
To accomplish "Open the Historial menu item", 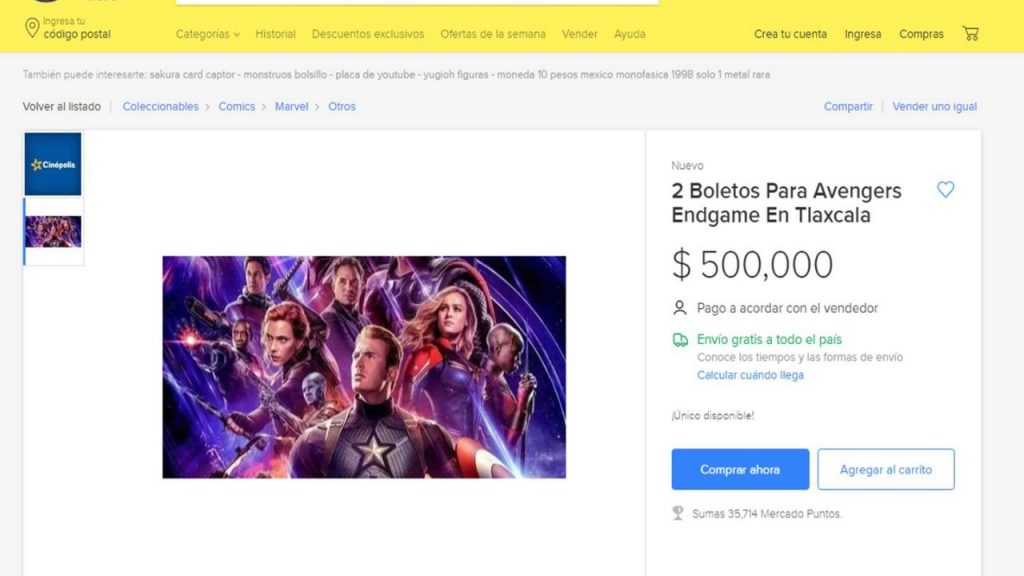I will point(275,34).
